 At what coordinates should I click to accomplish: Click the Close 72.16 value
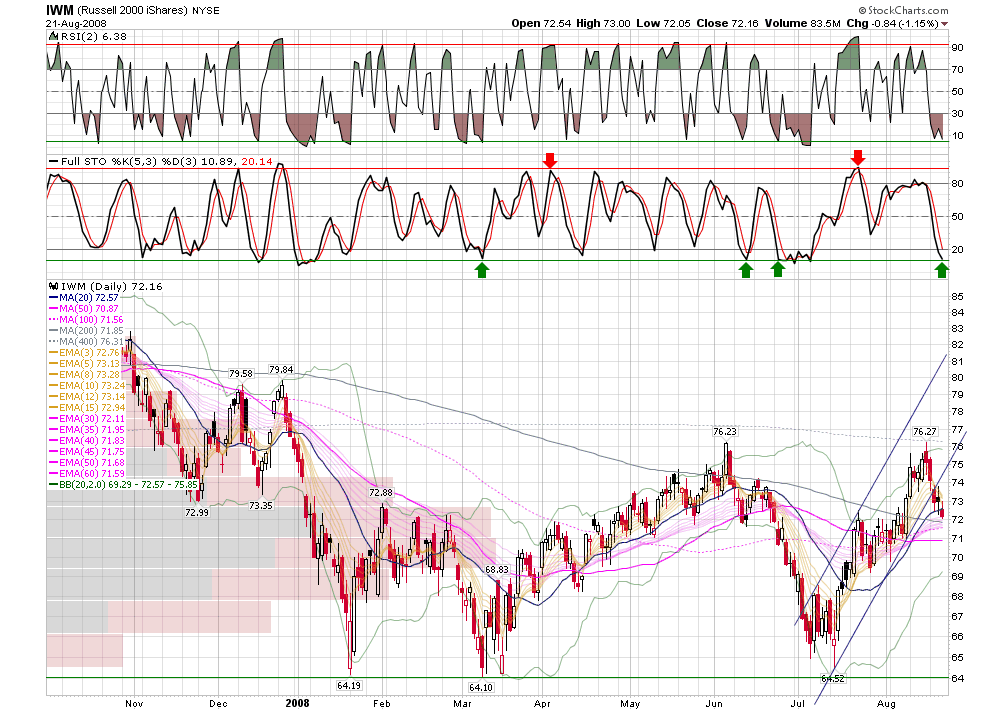click(x=727, y=23)
